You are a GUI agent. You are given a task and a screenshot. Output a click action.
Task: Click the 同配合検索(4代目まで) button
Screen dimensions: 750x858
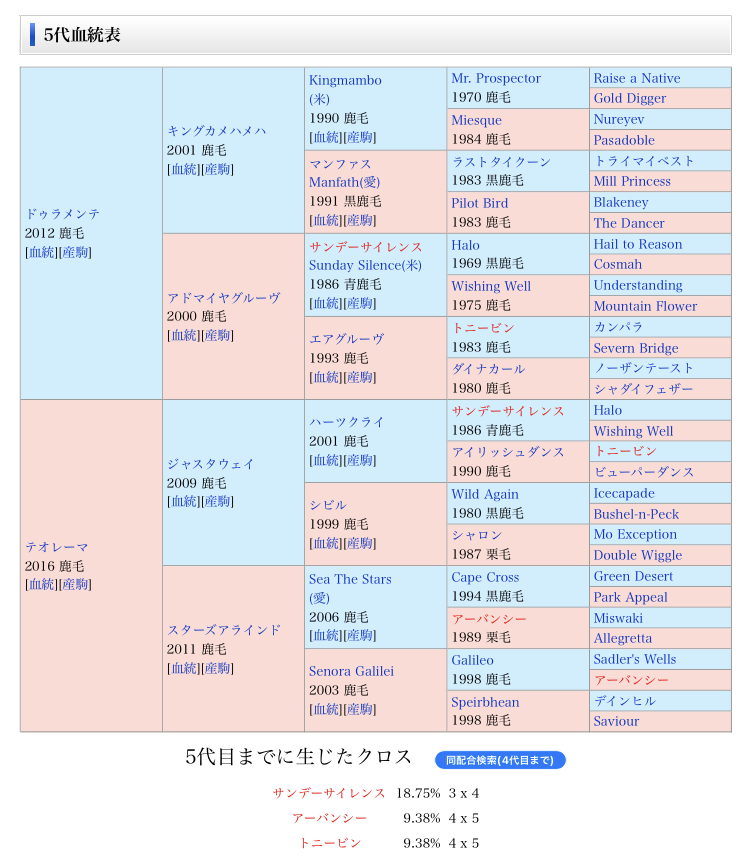click(x=500, y=760)
